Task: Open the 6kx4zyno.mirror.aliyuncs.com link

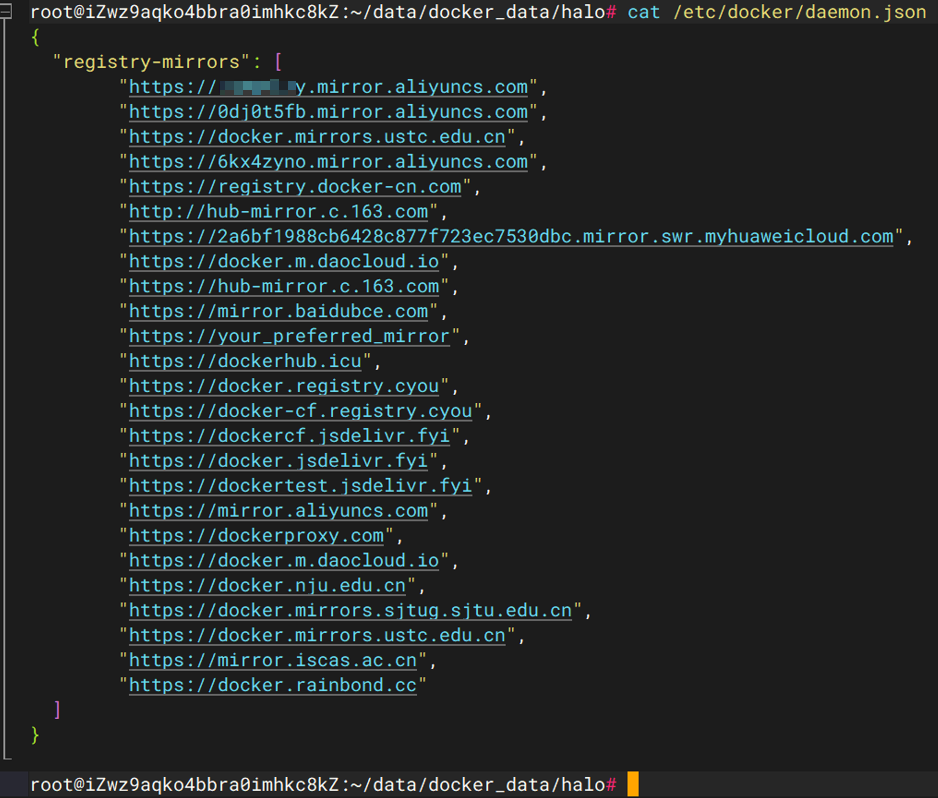Action: point(328,162)
